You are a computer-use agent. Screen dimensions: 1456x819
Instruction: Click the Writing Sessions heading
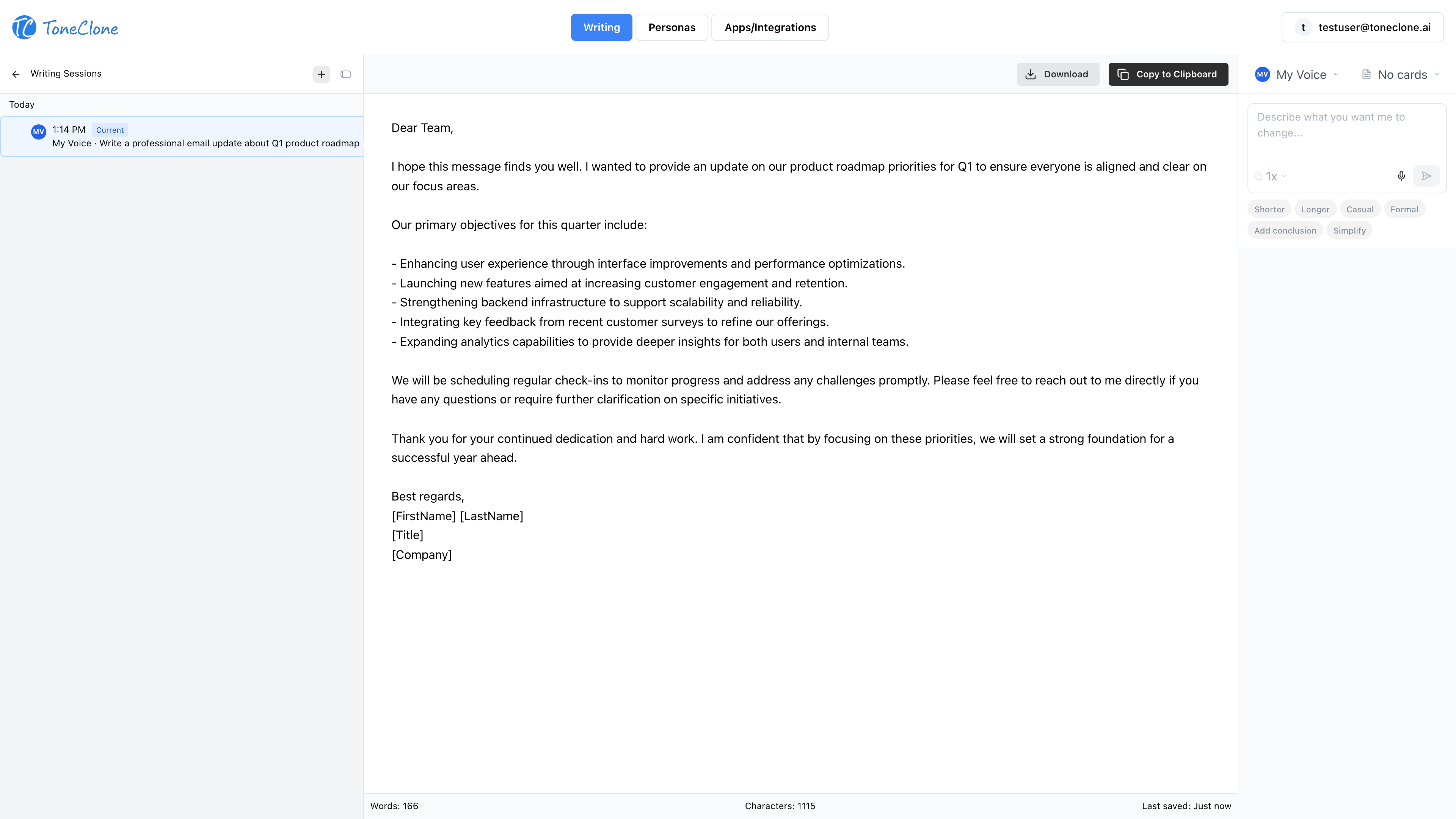click(66, 74)
